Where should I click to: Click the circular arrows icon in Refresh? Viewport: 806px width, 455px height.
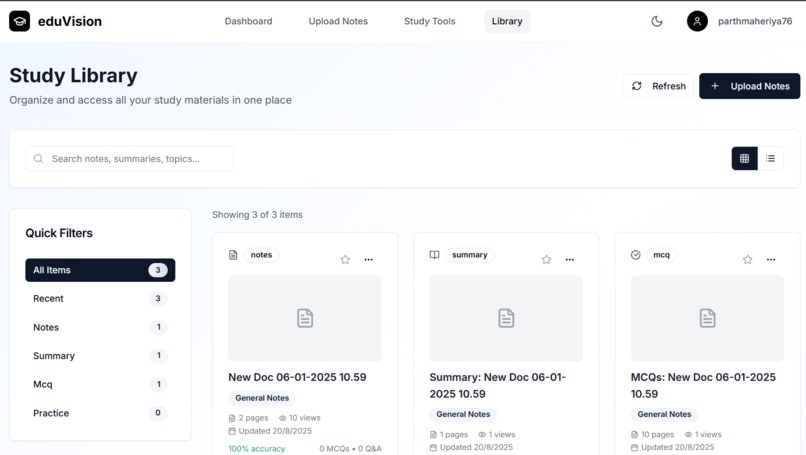tap(636, 86)
